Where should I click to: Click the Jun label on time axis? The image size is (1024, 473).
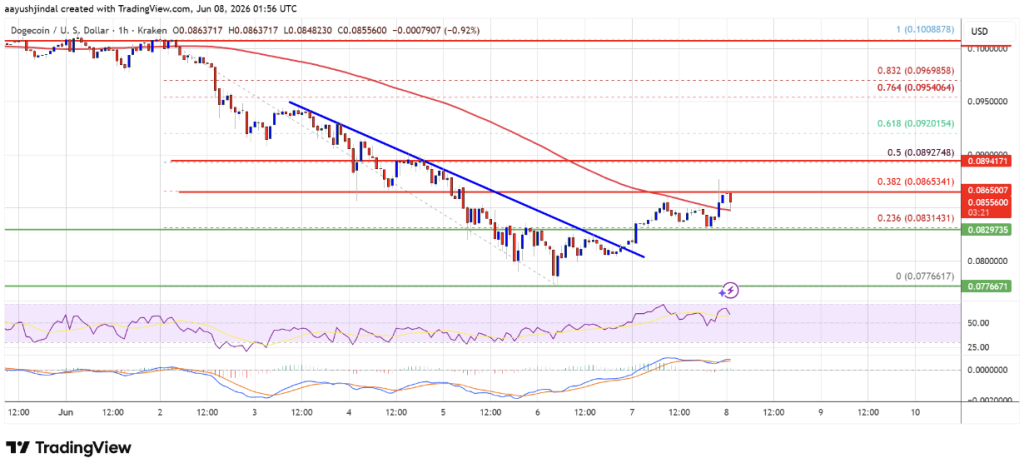point(67,412)
